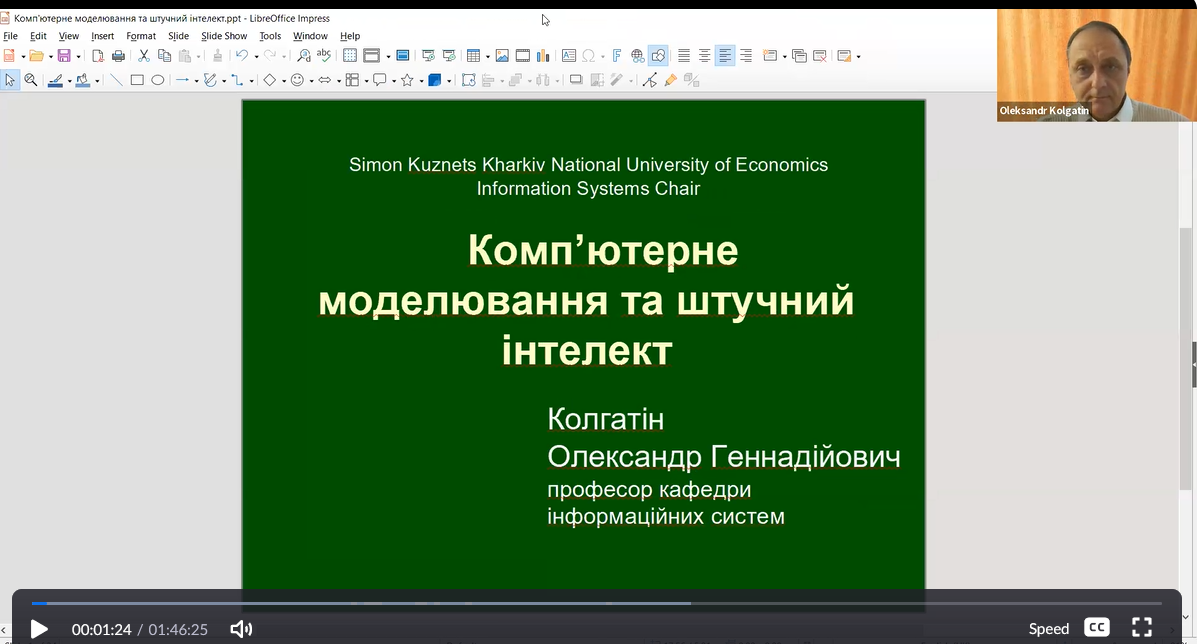Toggle the highlighted left alignment button
Viewport: 1202px width, 644px height.
click(x=725, y=56)
